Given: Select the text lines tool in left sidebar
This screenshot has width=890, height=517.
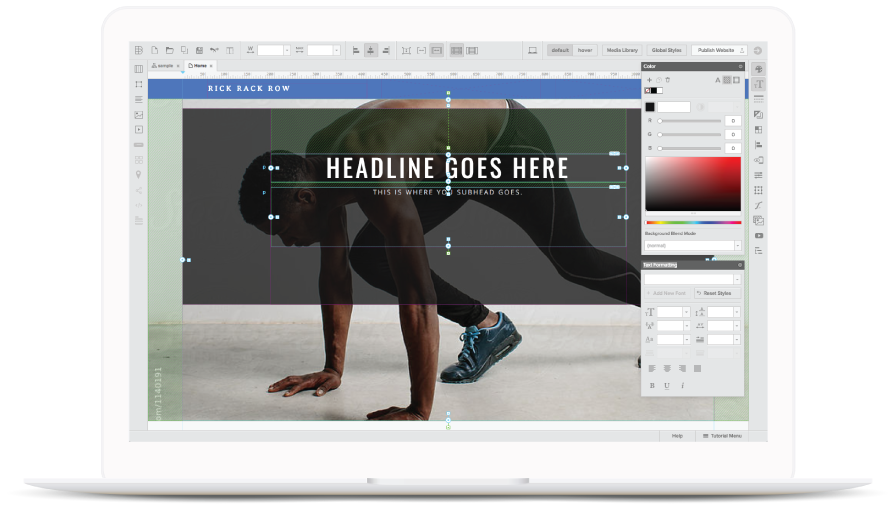Looking at the screenshot, I should (x=138, y=99).
